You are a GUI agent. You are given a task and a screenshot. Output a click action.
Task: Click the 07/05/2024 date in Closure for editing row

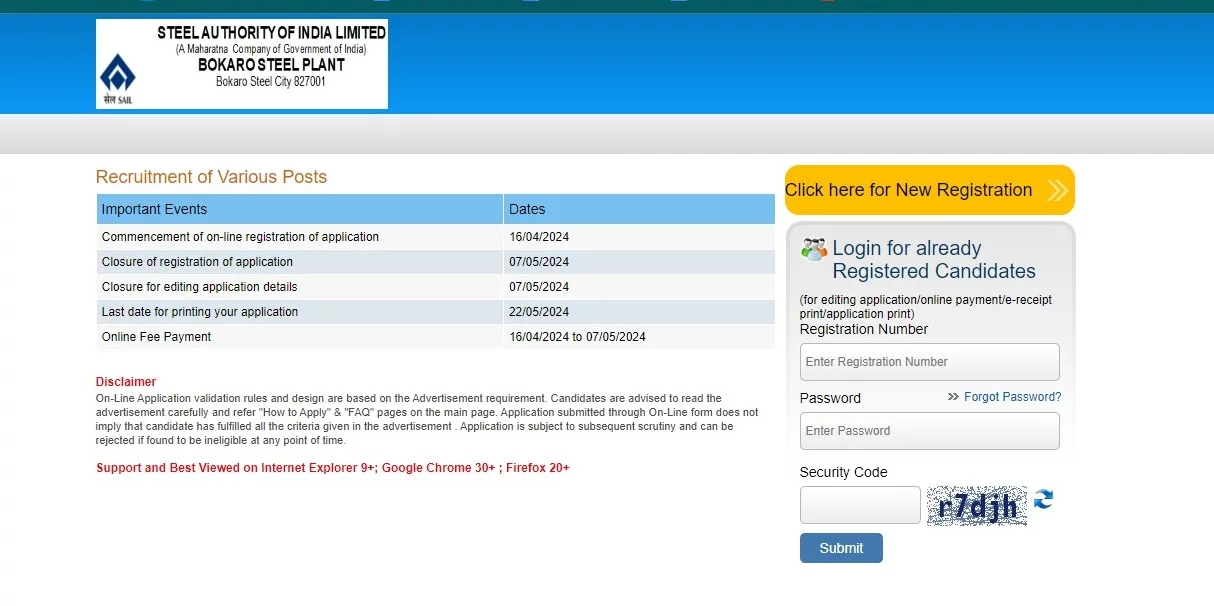pos(539,287)
